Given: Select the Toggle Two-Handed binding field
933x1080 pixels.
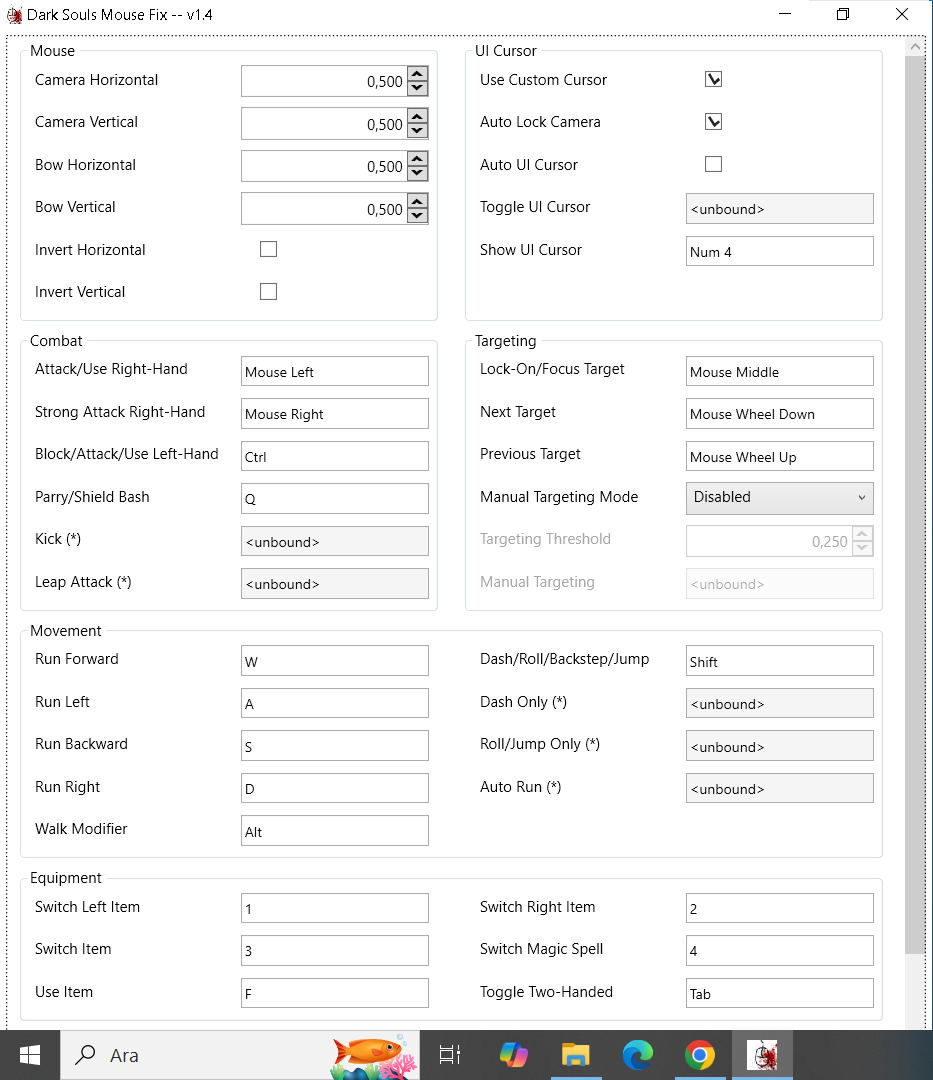Looking at the screenshot, I should [779, 994].
